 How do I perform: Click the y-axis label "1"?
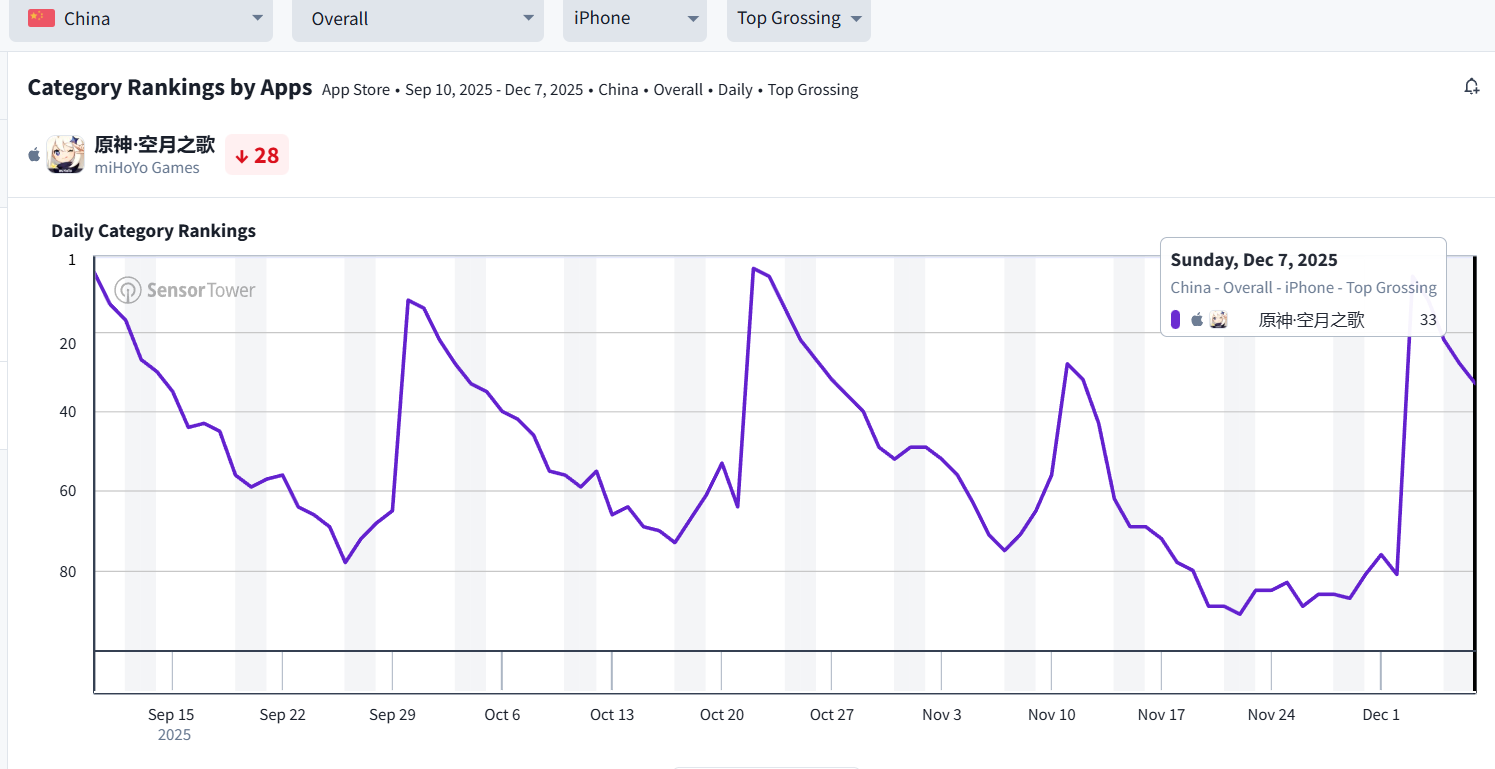(72, 260)
